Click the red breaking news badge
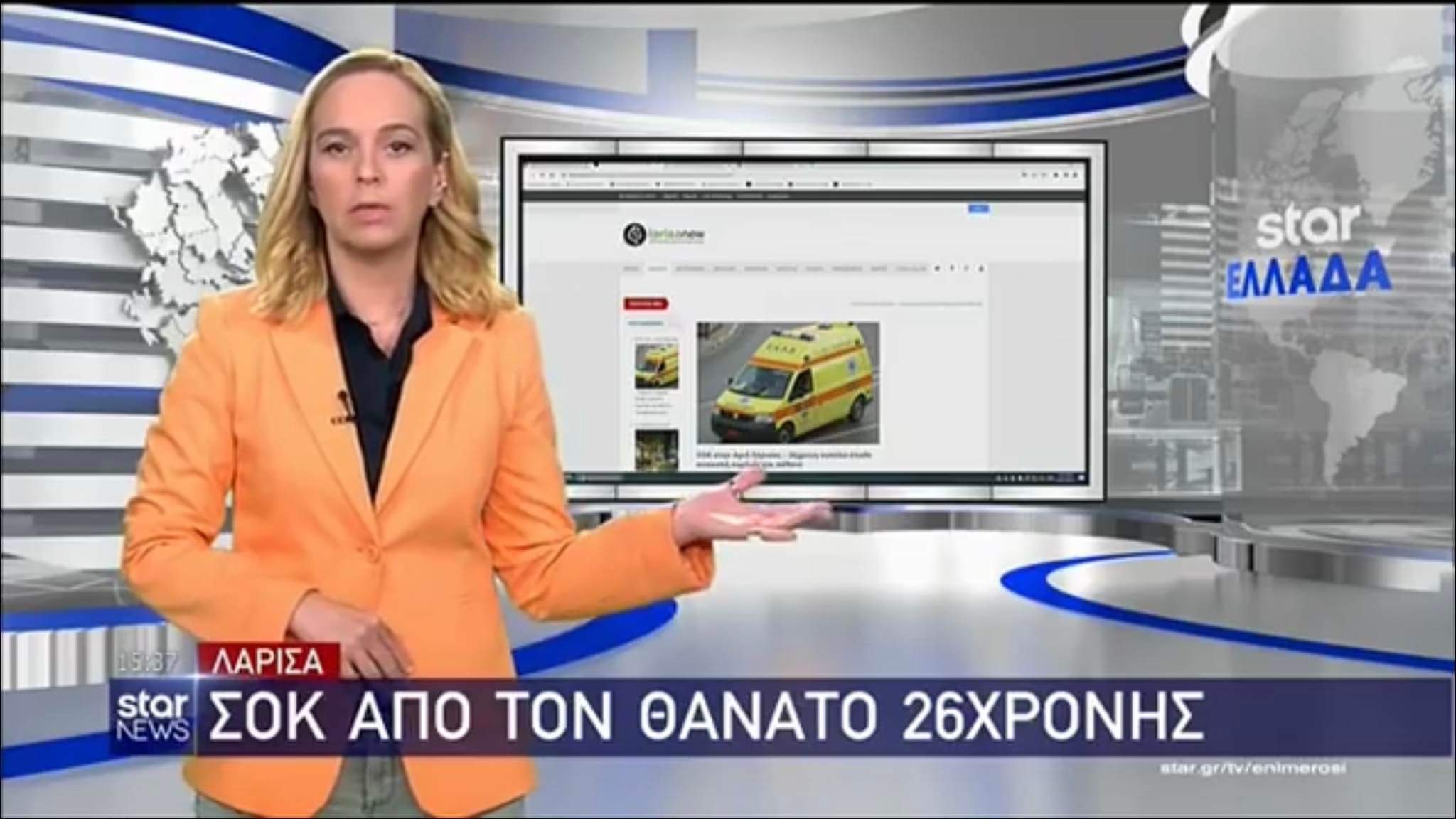 point(647,303)
